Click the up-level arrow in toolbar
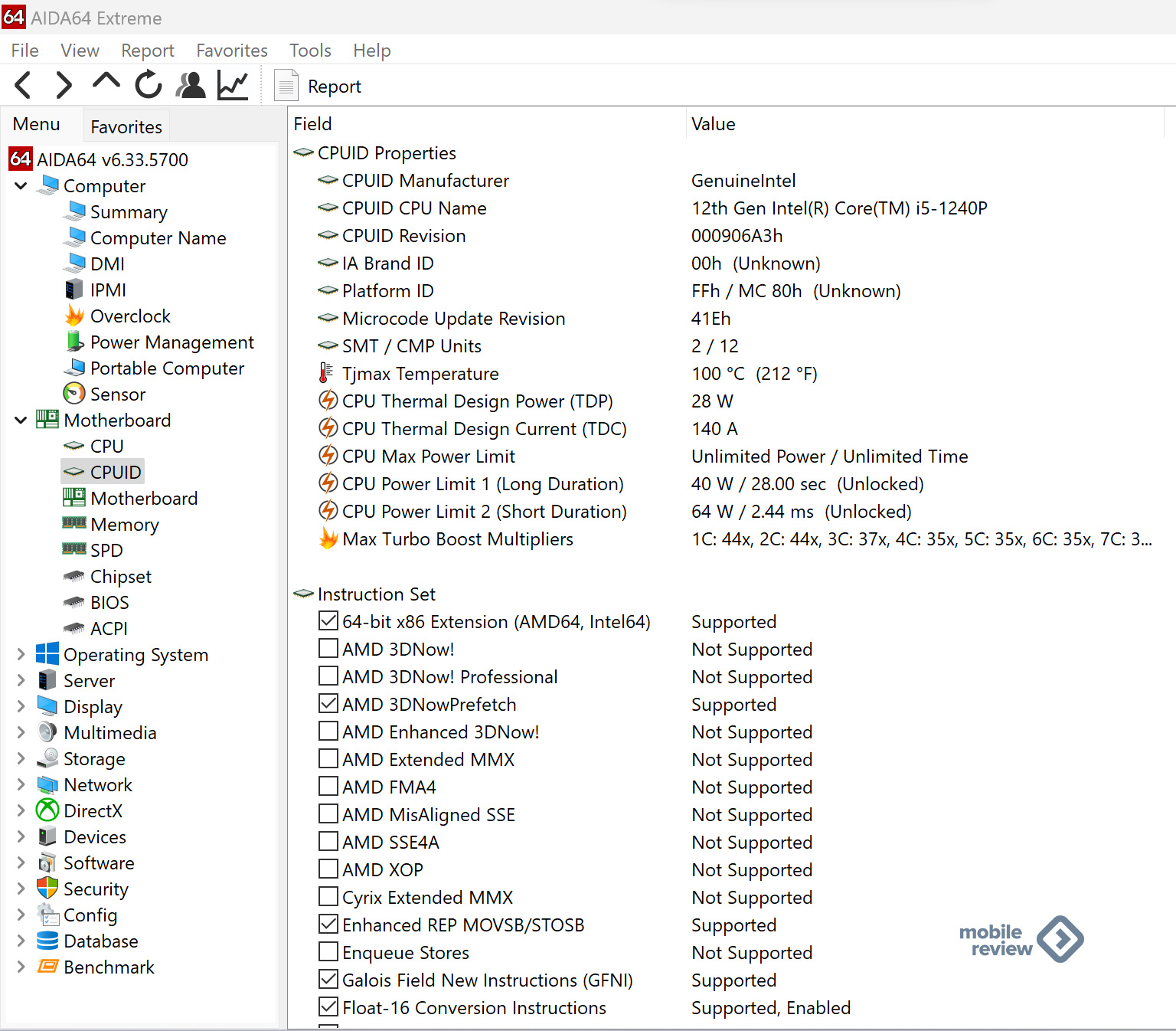The height and width of the screenshot is (1031, 1176). click(x=106, y=81)
